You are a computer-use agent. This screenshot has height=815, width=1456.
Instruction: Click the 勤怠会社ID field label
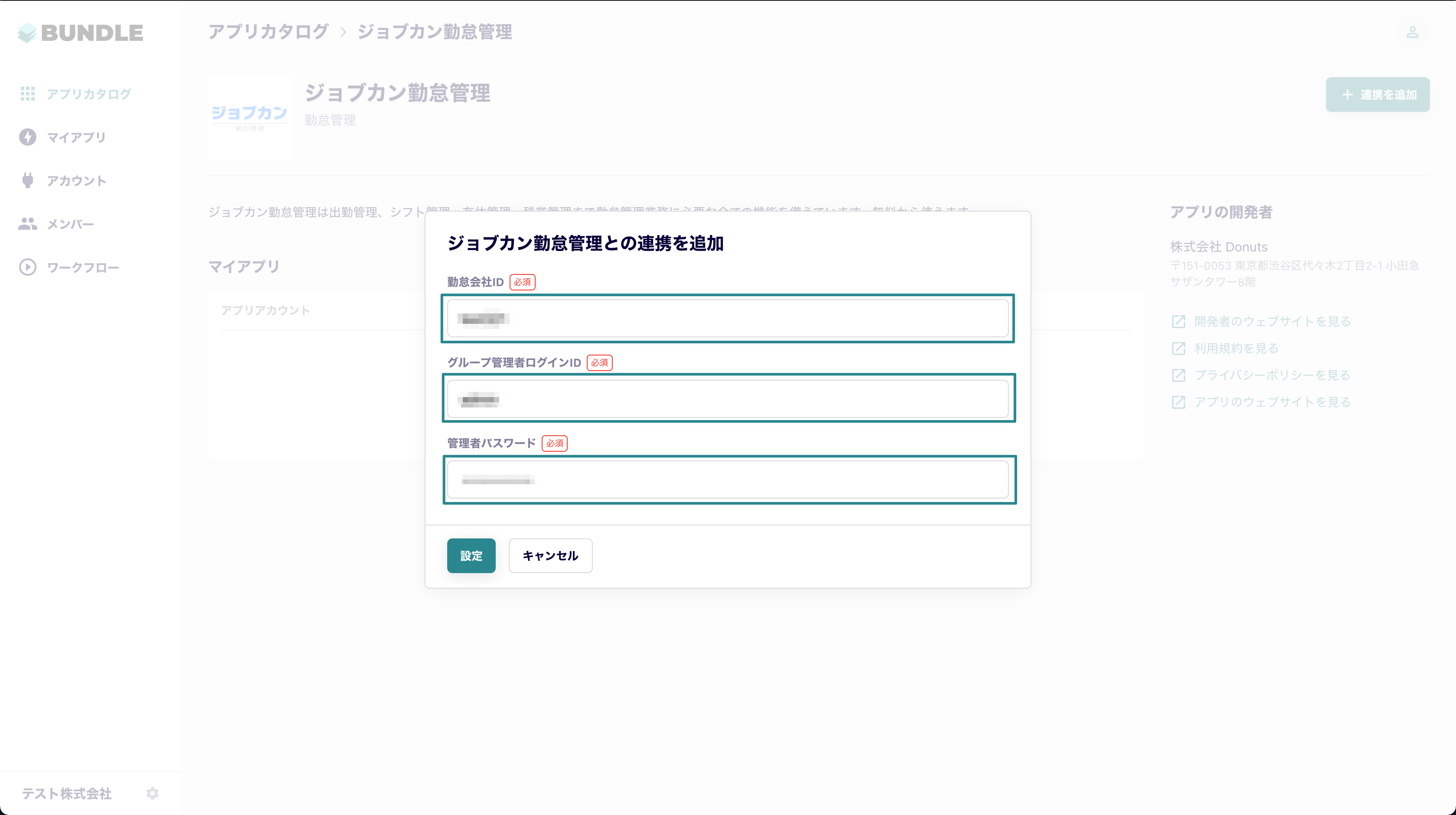pyautogui.click(x=475, y=282)
